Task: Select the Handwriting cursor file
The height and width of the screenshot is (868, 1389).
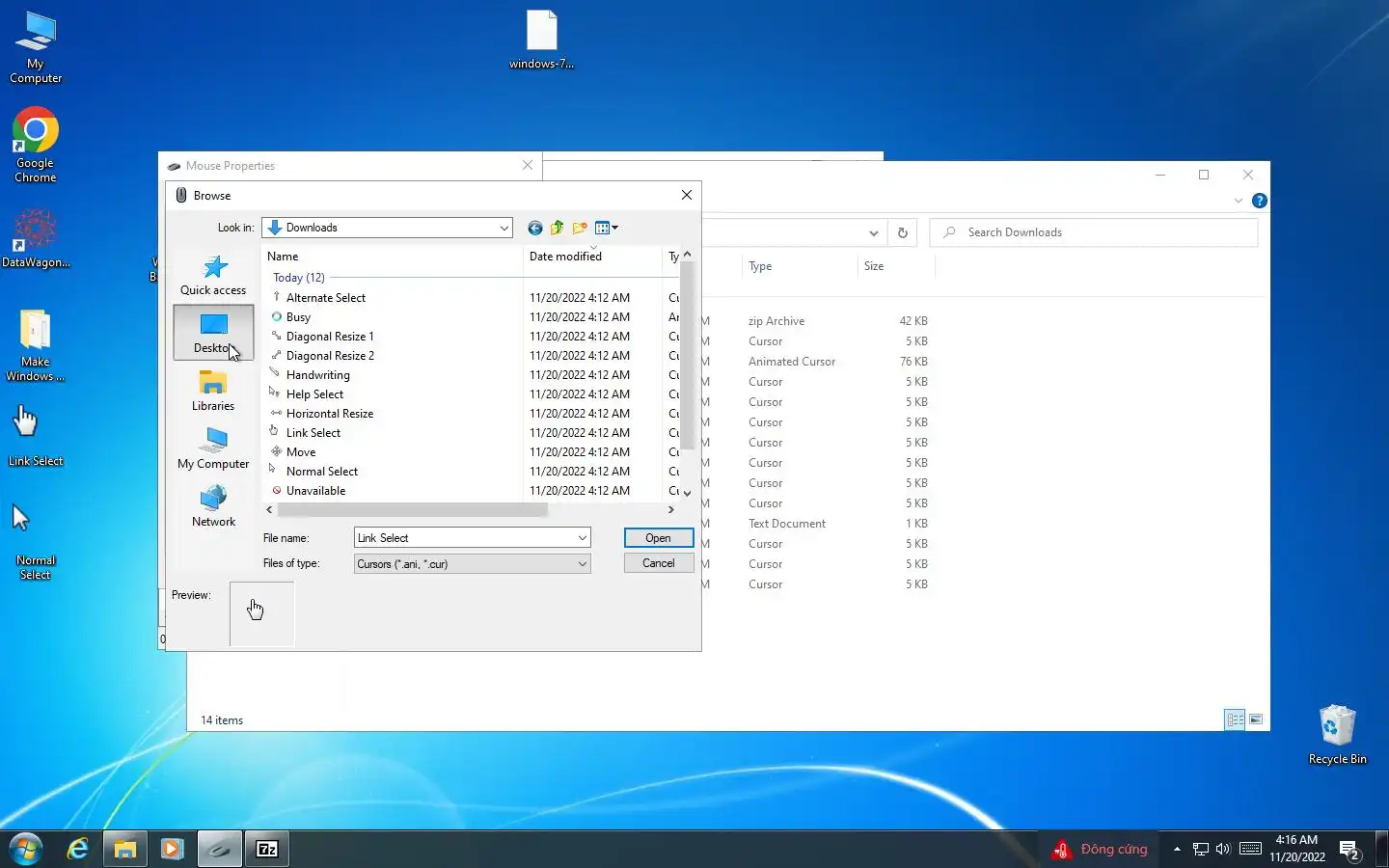Action: pyautogui.click(x=317, y=375)
